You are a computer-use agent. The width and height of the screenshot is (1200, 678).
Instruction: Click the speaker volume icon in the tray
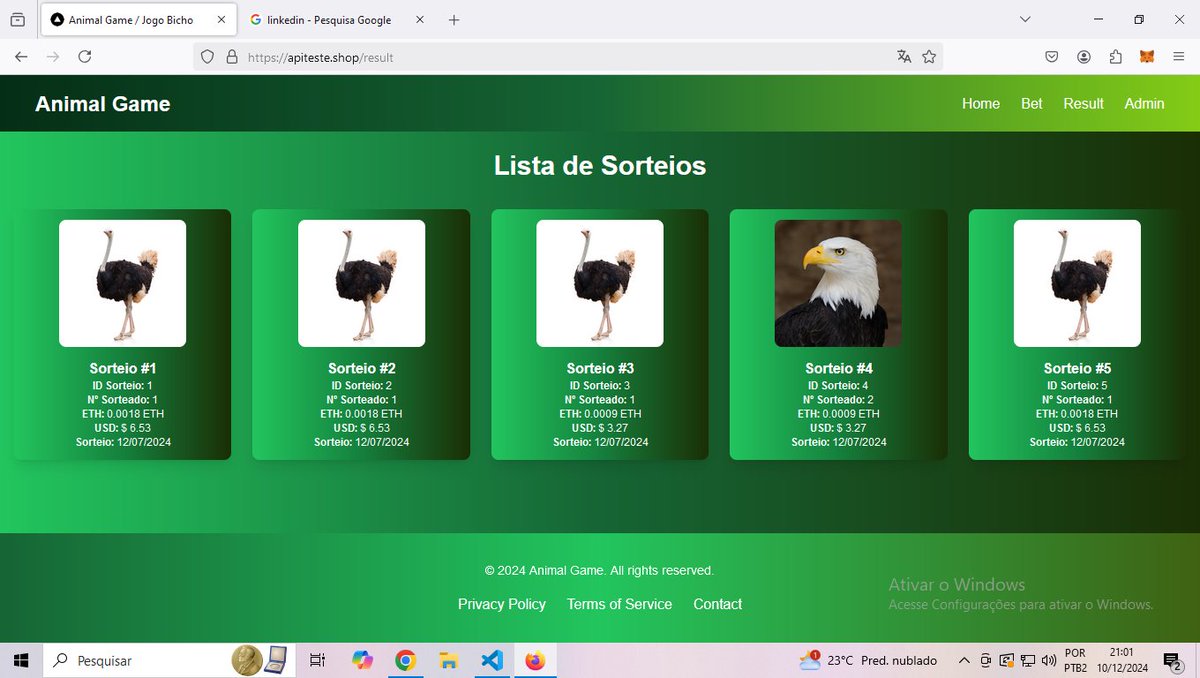pyautogui.click(x=1047, y=660)
